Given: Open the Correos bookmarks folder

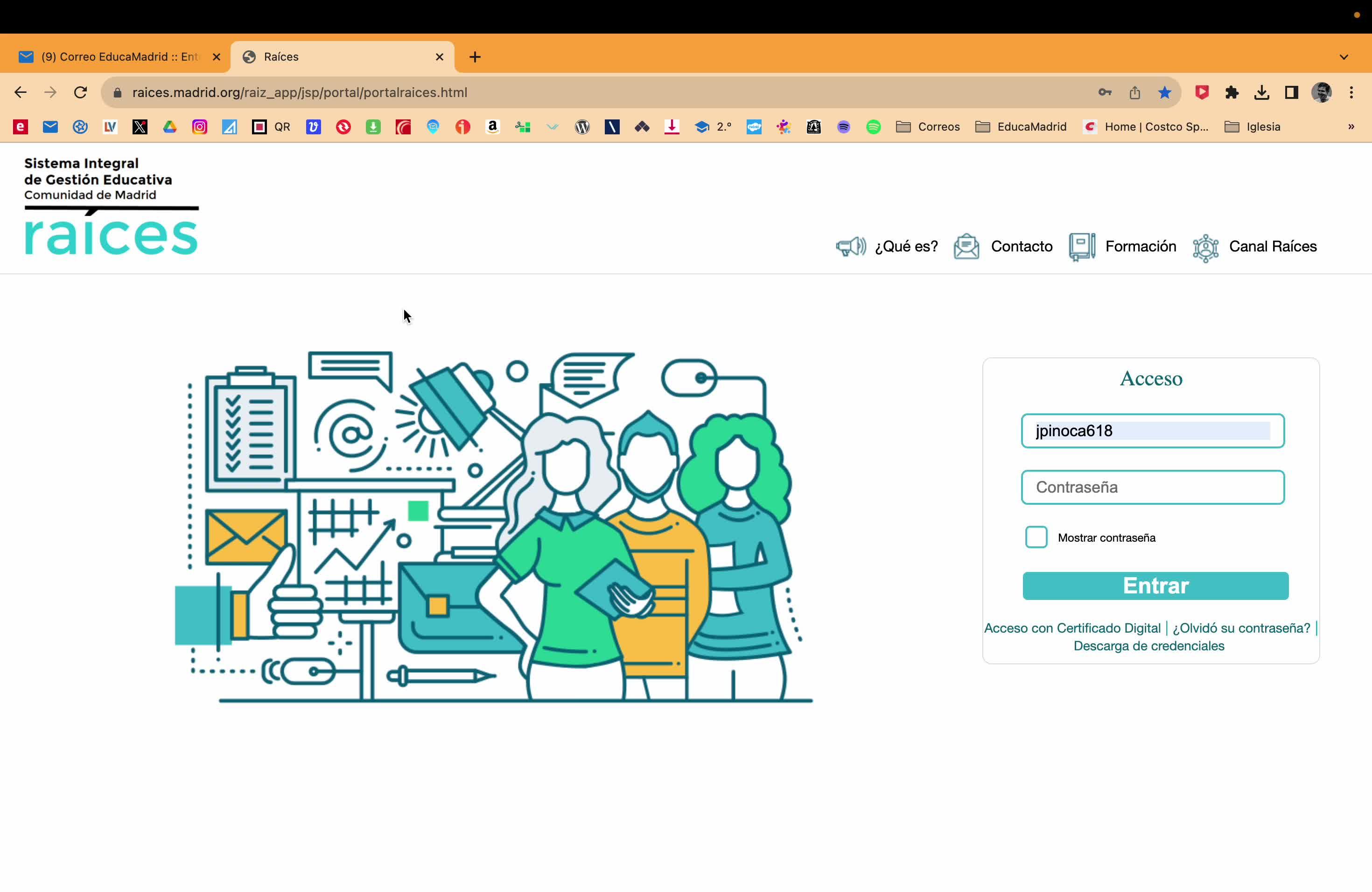Looking at the screenshot, I should 928,127.
